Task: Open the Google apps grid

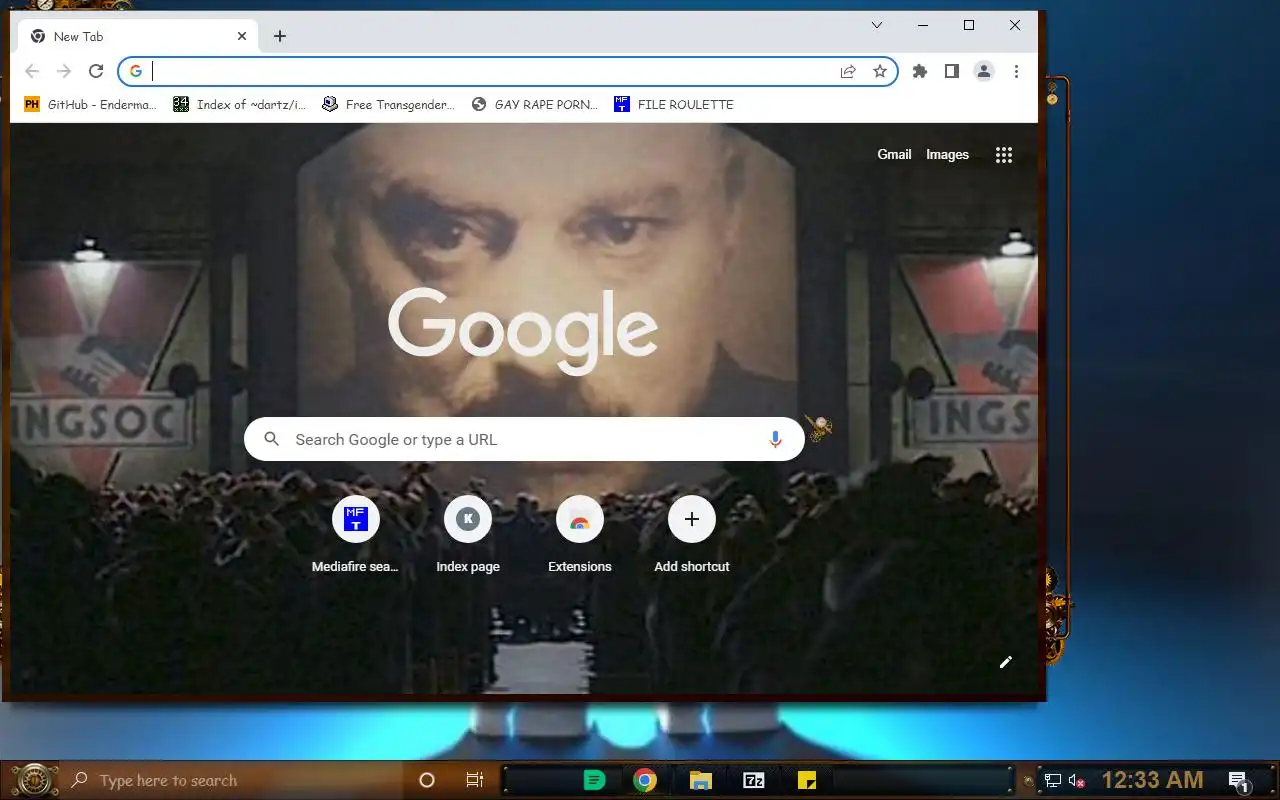Action: [x=1004, y=154]
